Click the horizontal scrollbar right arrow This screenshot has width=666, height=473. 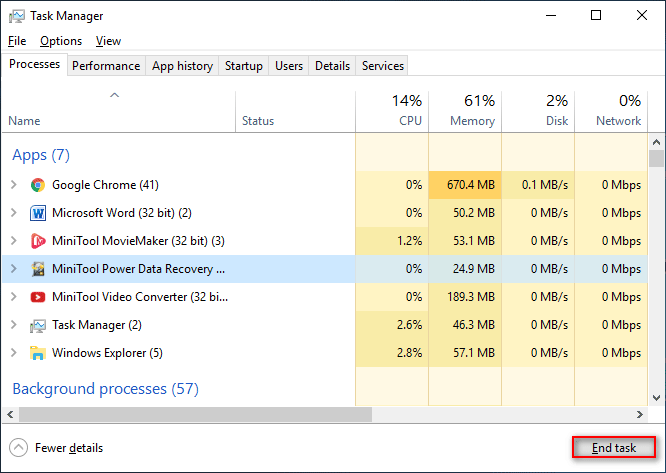click(640, 414)
